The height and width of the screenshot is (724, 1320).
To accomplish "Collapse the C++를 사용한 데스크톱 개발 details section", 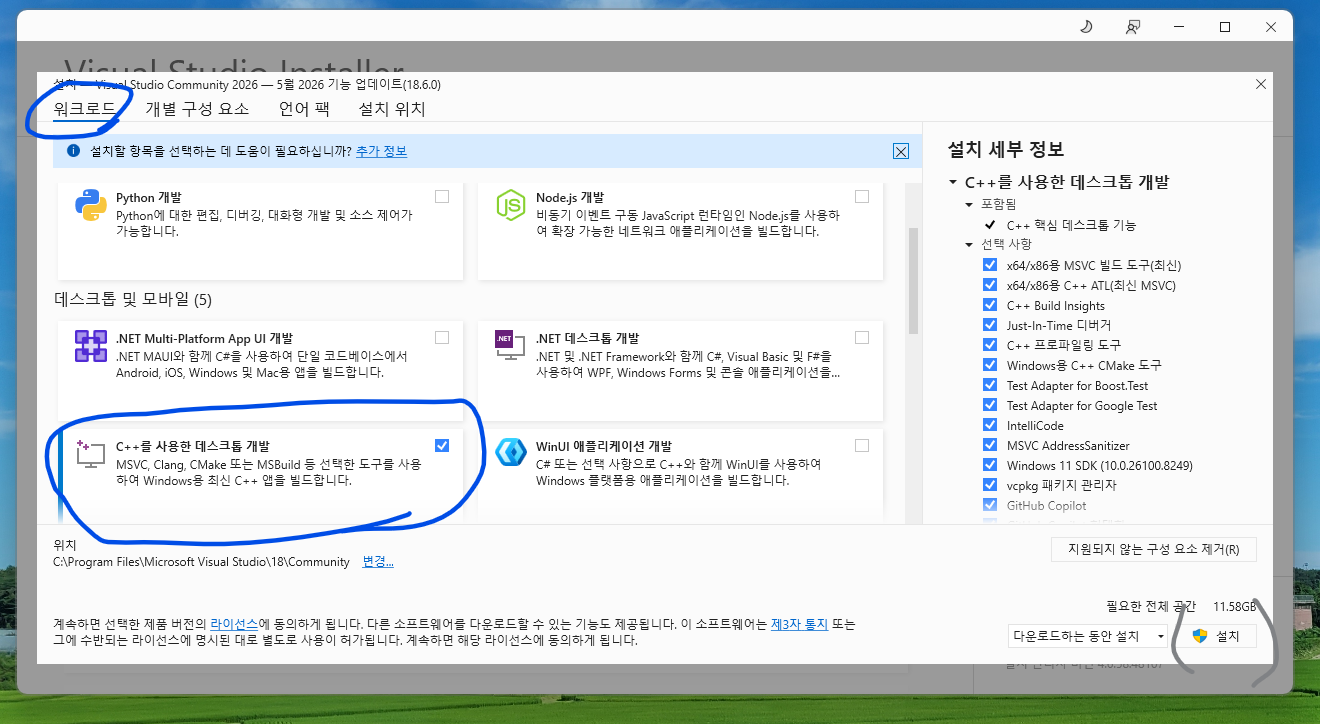I will pos(952,183).
